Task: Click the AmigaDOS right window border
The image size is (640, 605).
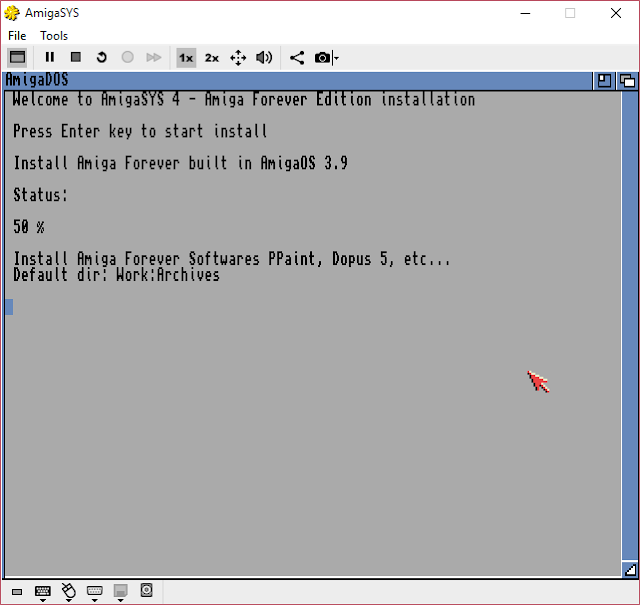Action: 629,326
